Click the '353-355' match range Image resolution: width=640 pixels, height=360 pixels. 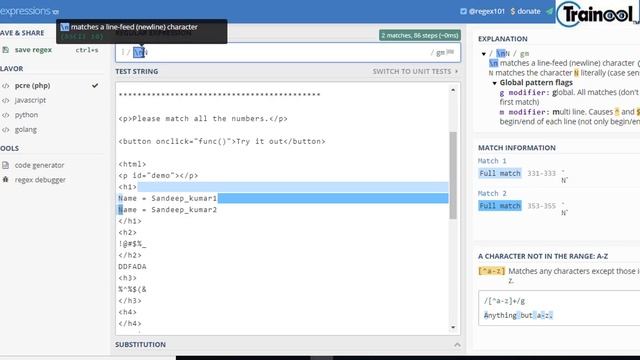point(541,206)
